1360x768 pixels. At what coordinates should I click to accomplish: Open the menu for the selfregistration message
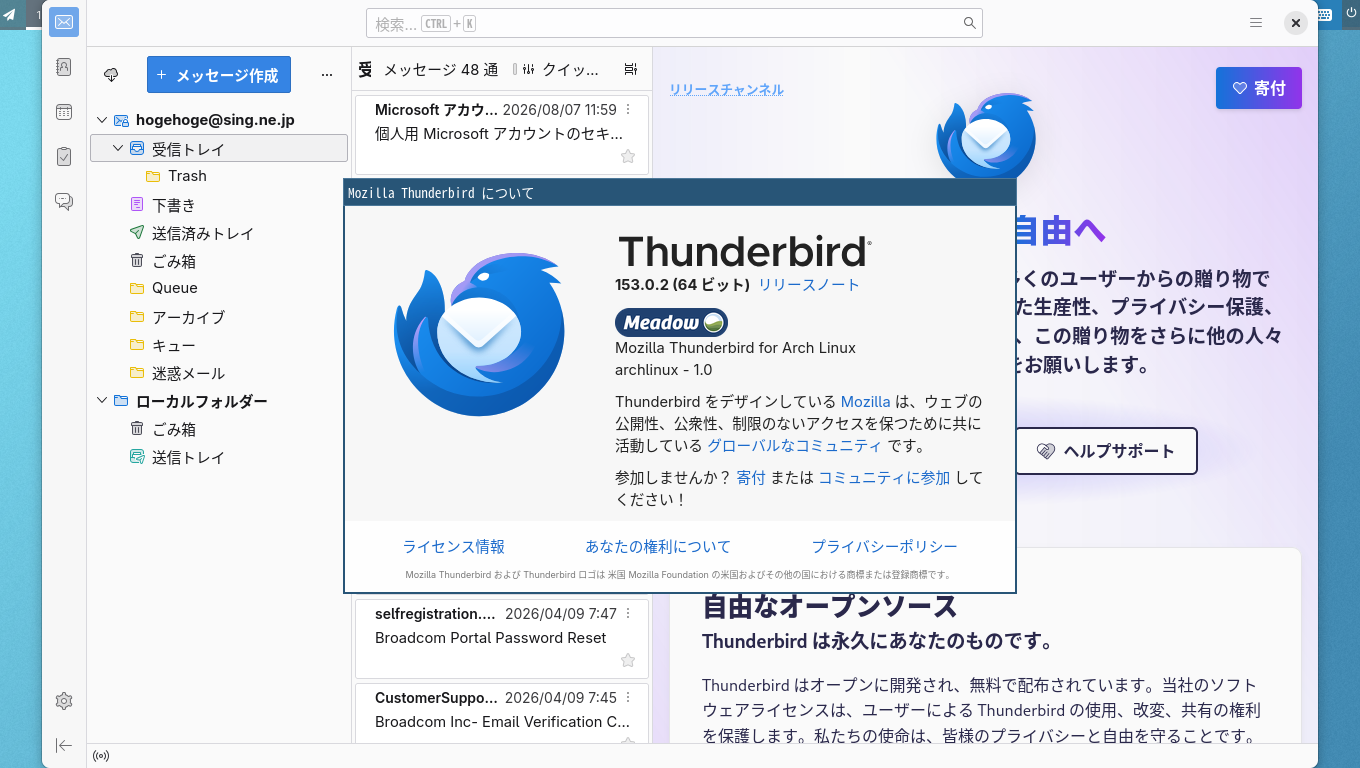click(x=628, y=614)
